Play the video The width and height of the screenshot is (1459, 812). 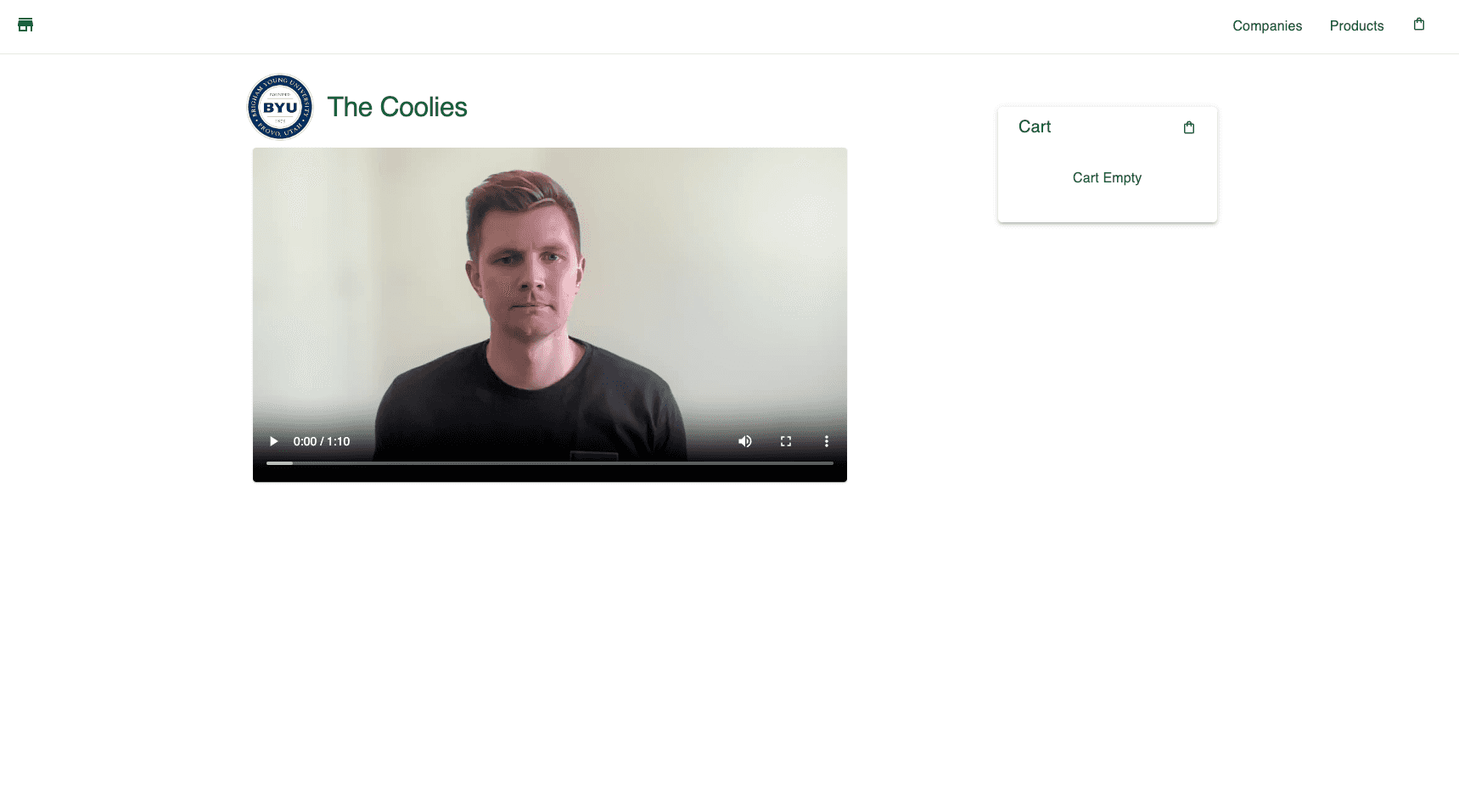click(x=273, y=441)
